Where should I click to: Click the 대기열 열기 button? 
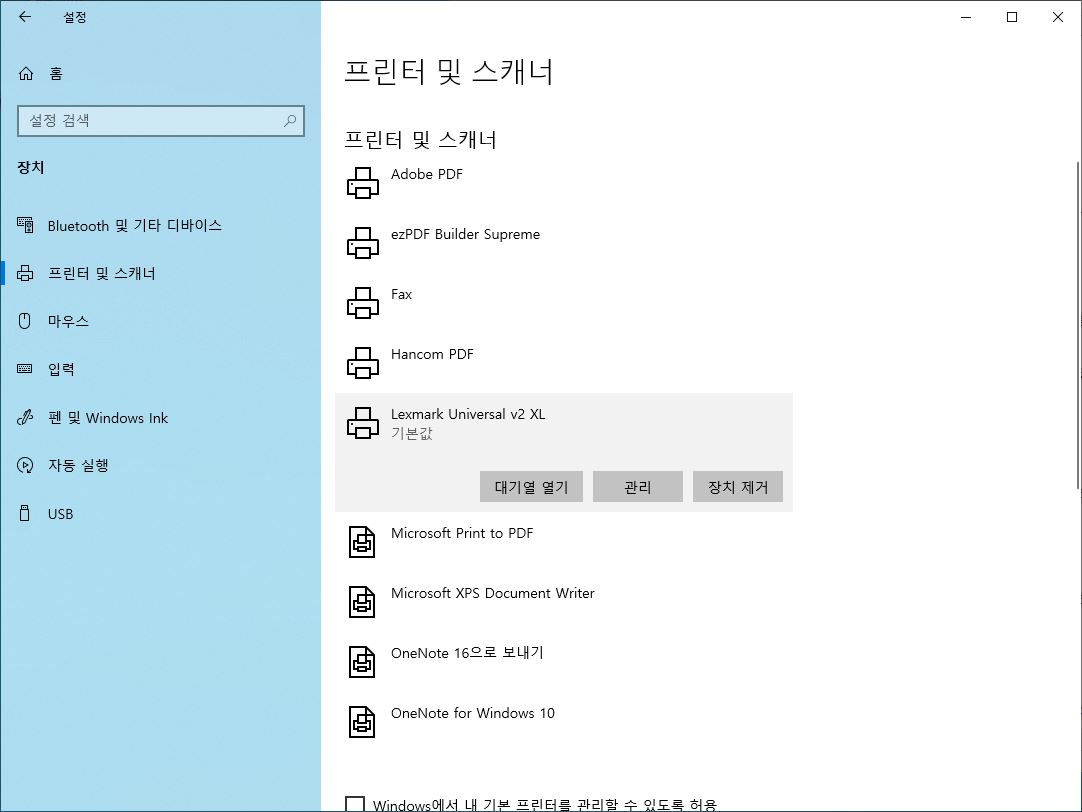tap(531, 487)
